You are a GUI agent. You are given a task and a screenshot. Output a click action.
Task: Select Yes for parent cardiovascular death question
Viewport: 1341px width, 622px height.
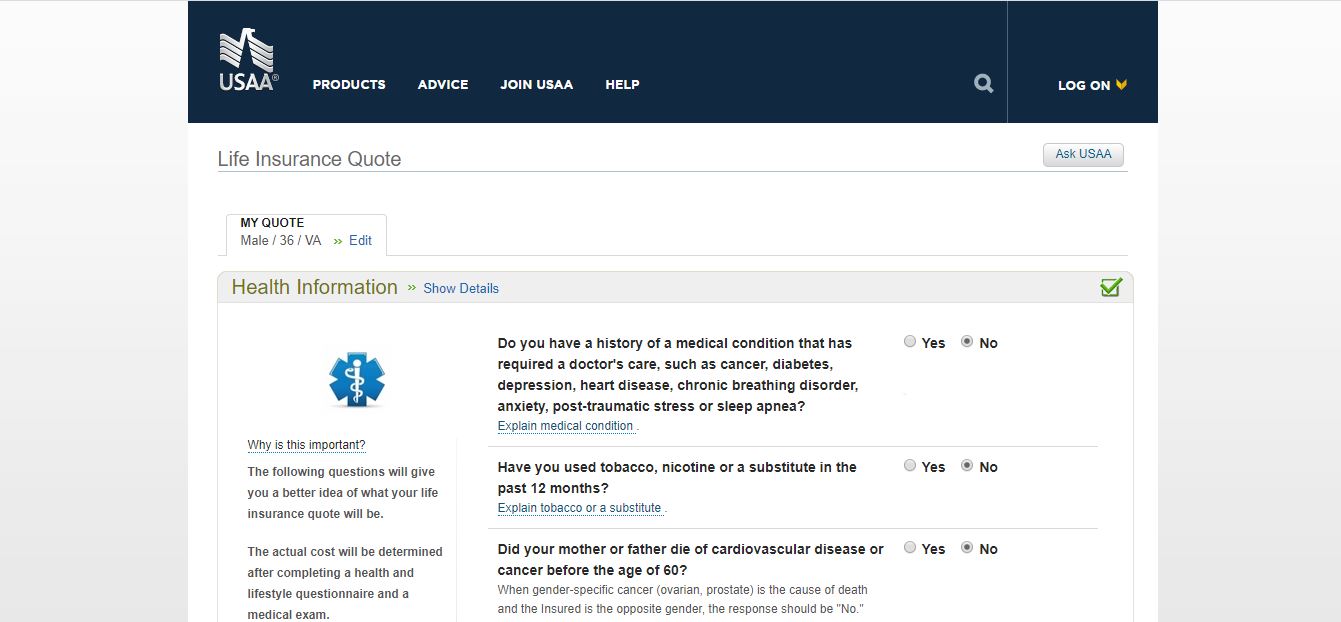coord(910,548)
